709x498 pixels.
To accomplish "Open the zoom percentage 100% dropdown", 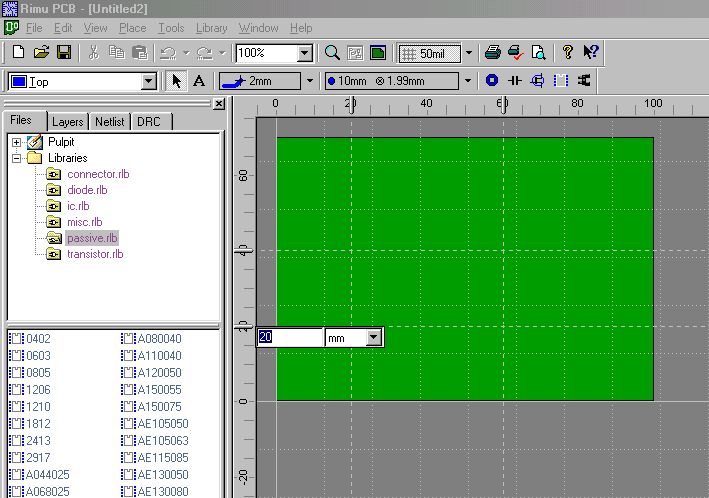I will [305, 53].
